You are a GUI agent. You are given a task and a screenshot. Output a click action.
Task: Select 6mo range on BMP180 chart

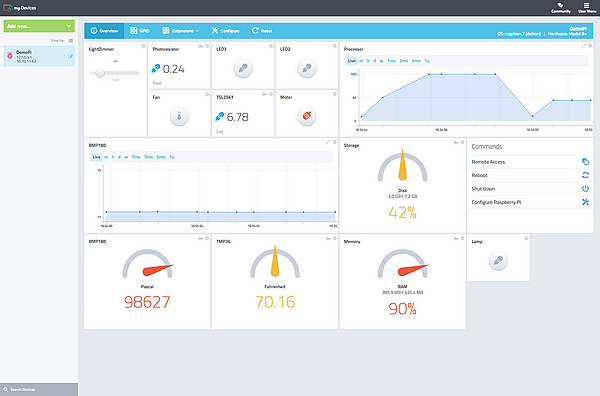coord(161,157)
